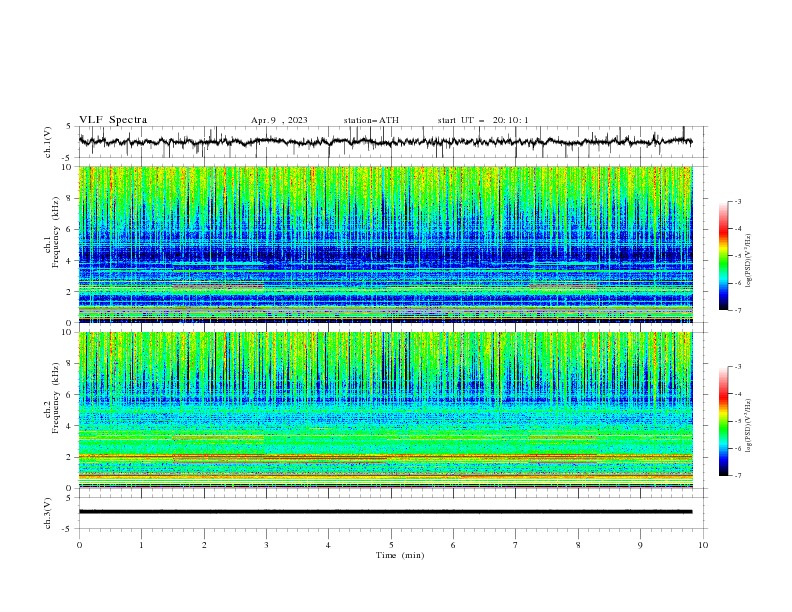Click the ch.3 flat waveform trace
Viewport: 792px width, 612px height.
385,512
